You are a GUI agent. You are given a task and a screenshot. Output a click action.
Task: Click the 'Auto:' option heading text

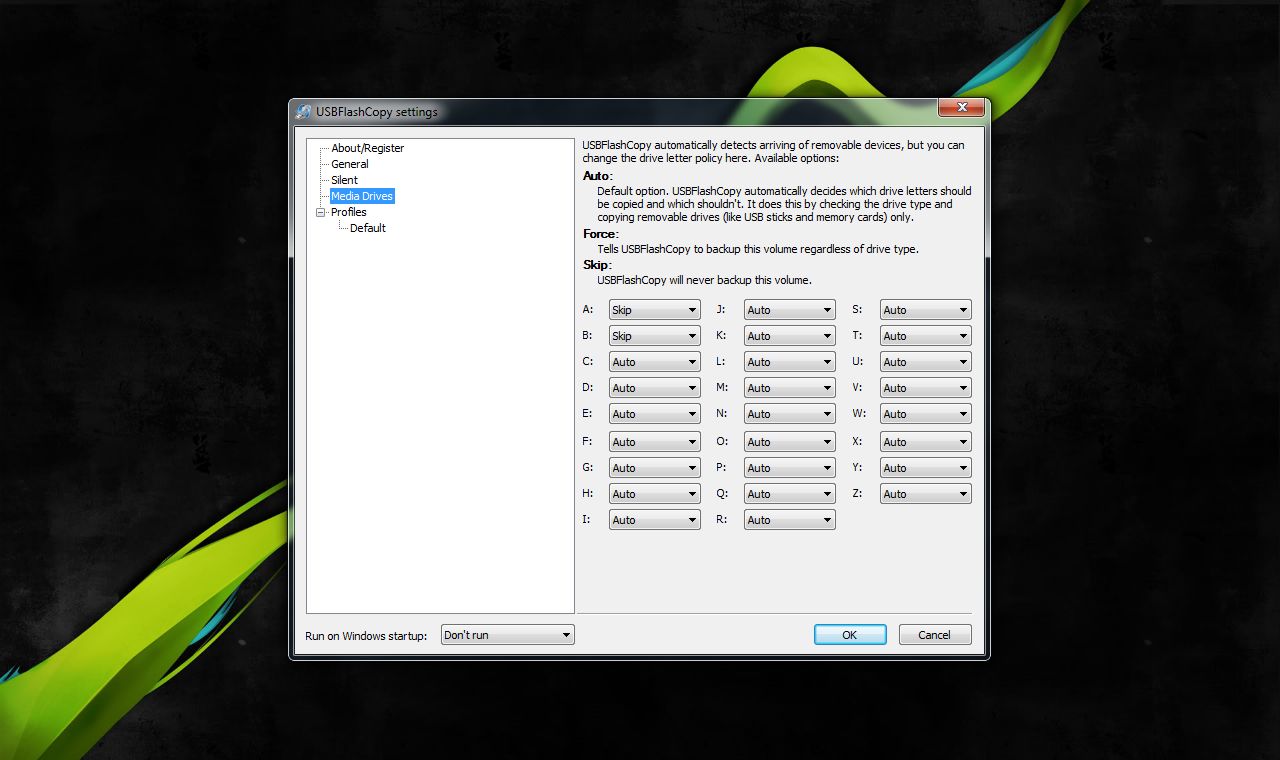click(x=597, y=176)
